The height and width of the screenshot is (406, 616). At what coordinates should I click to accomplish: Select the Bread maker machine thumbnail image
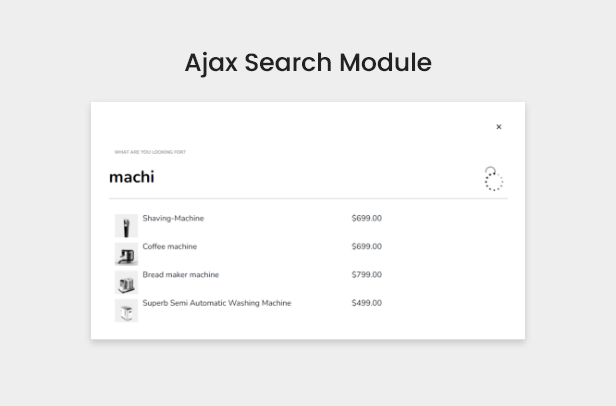pos(126,283)
